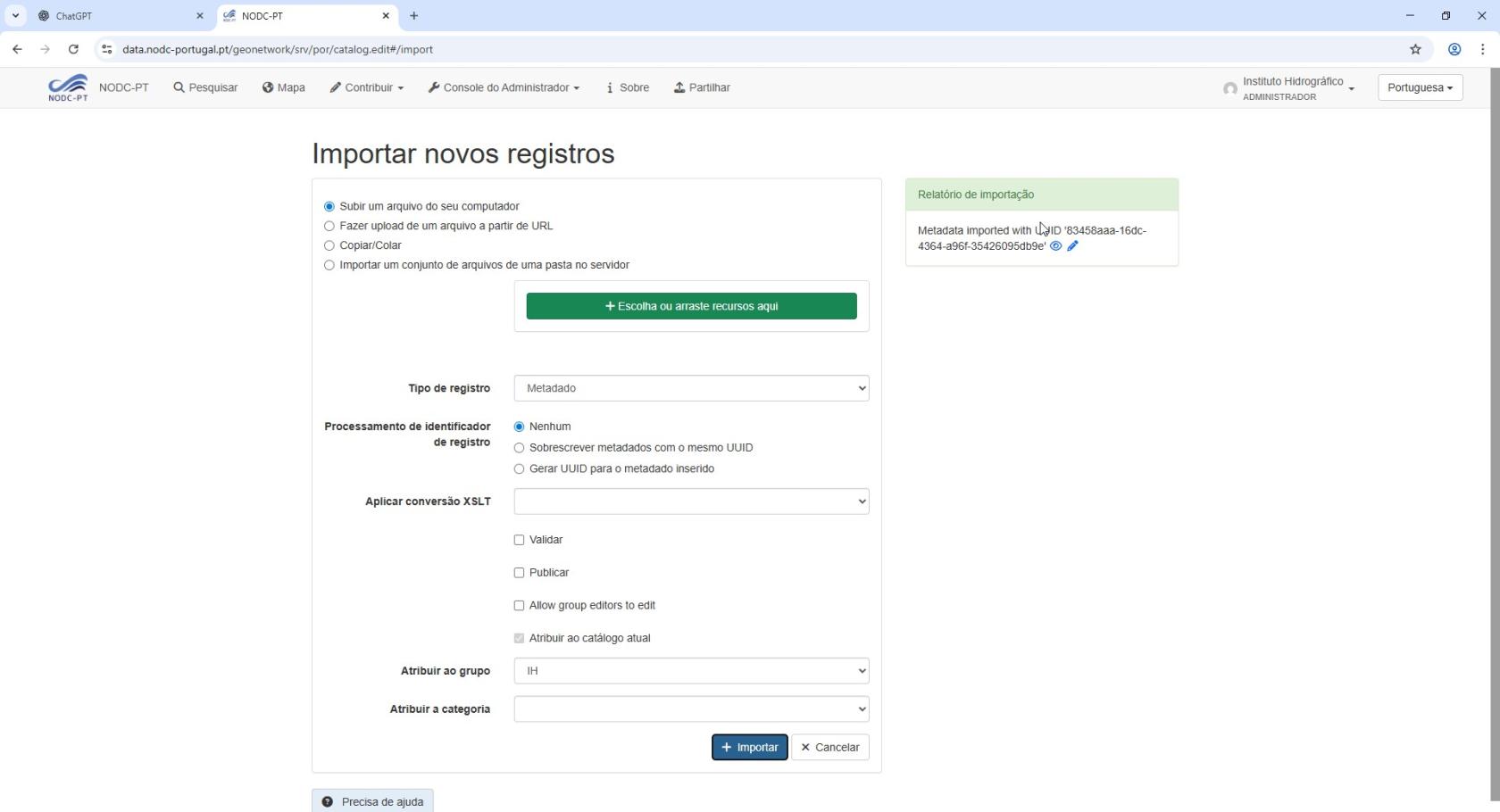Open new browser tab
This screenshot has width=1500, height=812.
[x=413, y=16]
